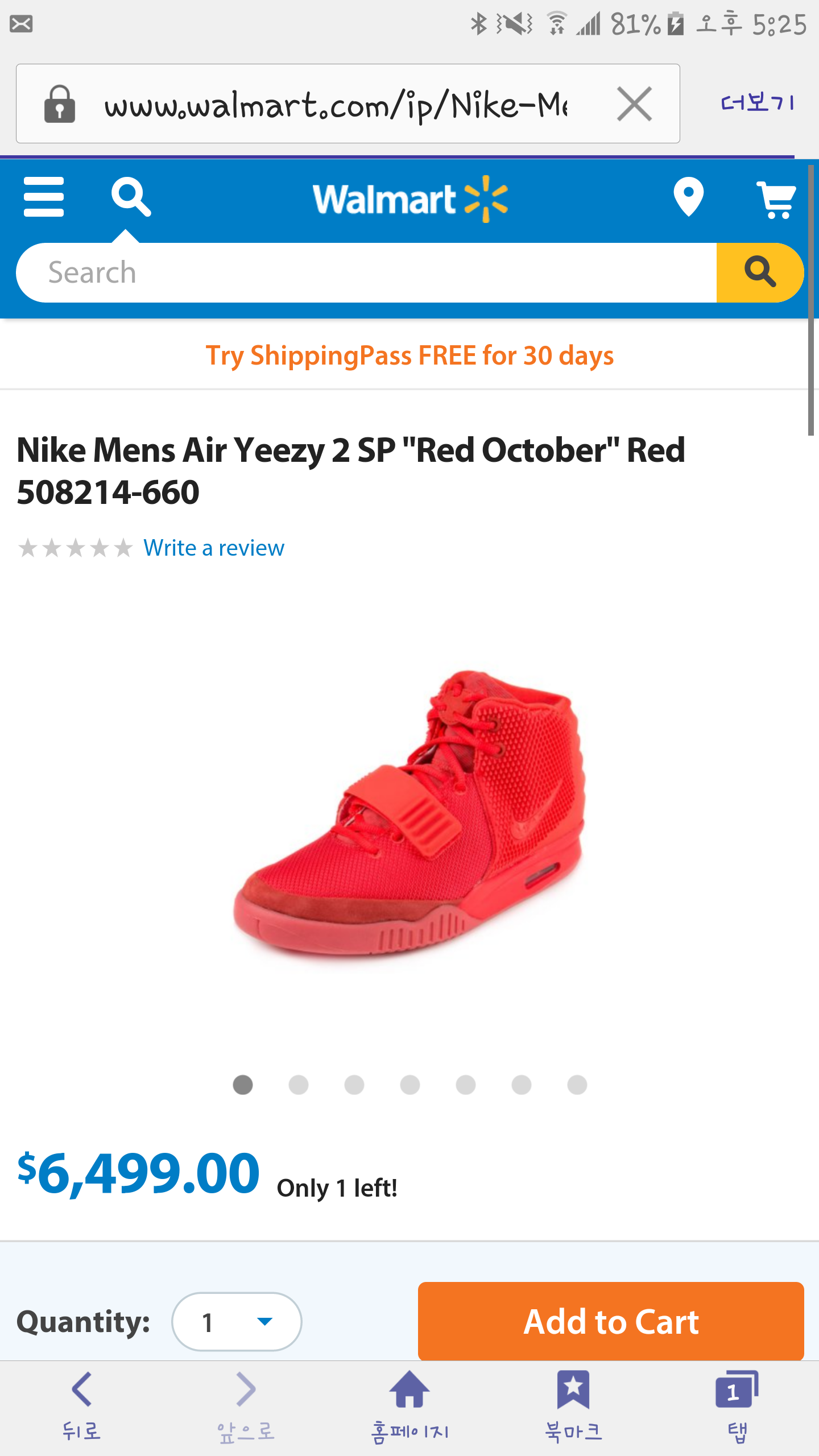This screenshot has width=819, height=1456.
Task: Clear the URL with the X icon
Action: pos(634,104)
